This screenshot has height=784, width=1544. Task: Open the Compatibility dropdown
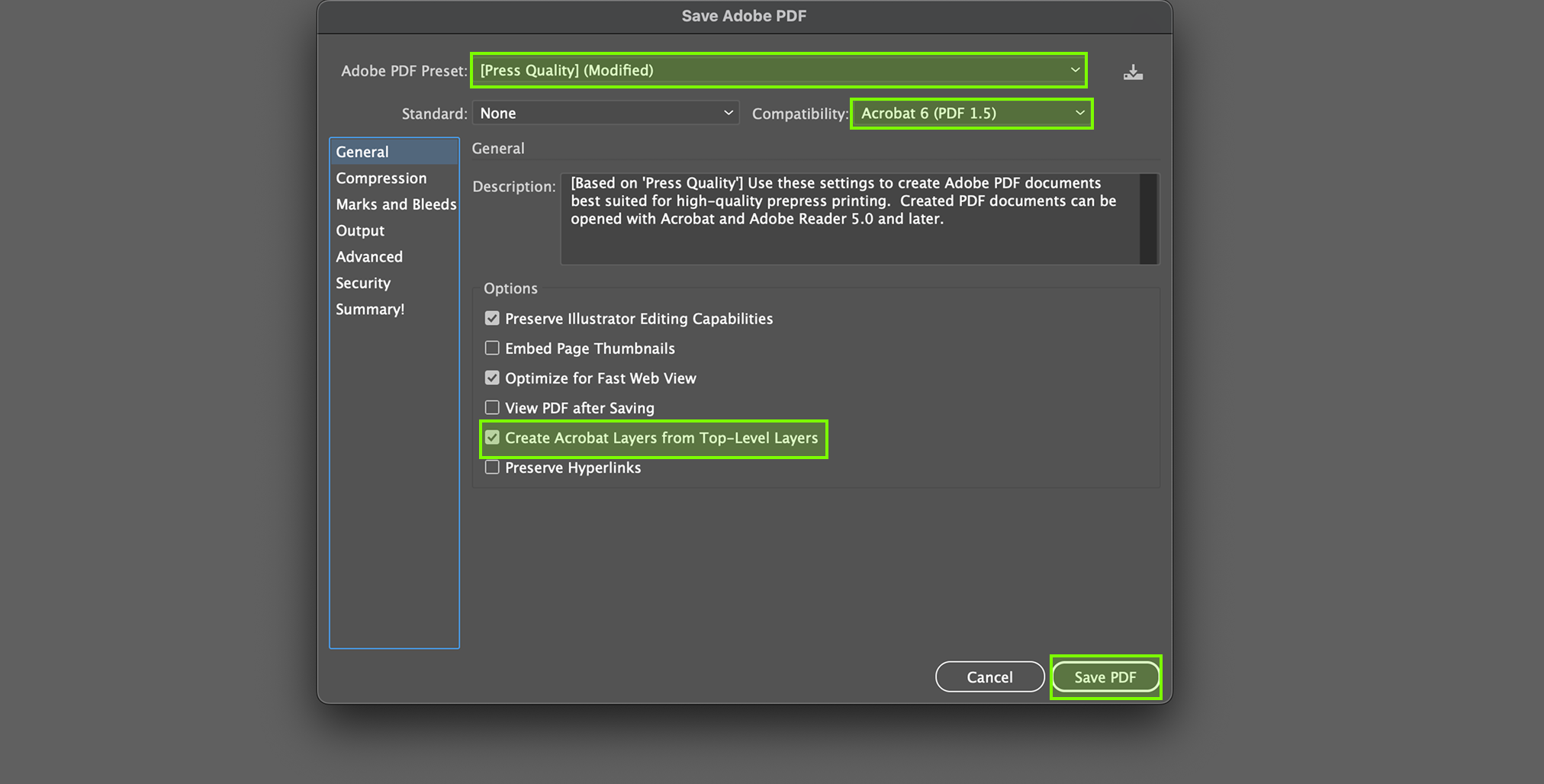(971, 114)
